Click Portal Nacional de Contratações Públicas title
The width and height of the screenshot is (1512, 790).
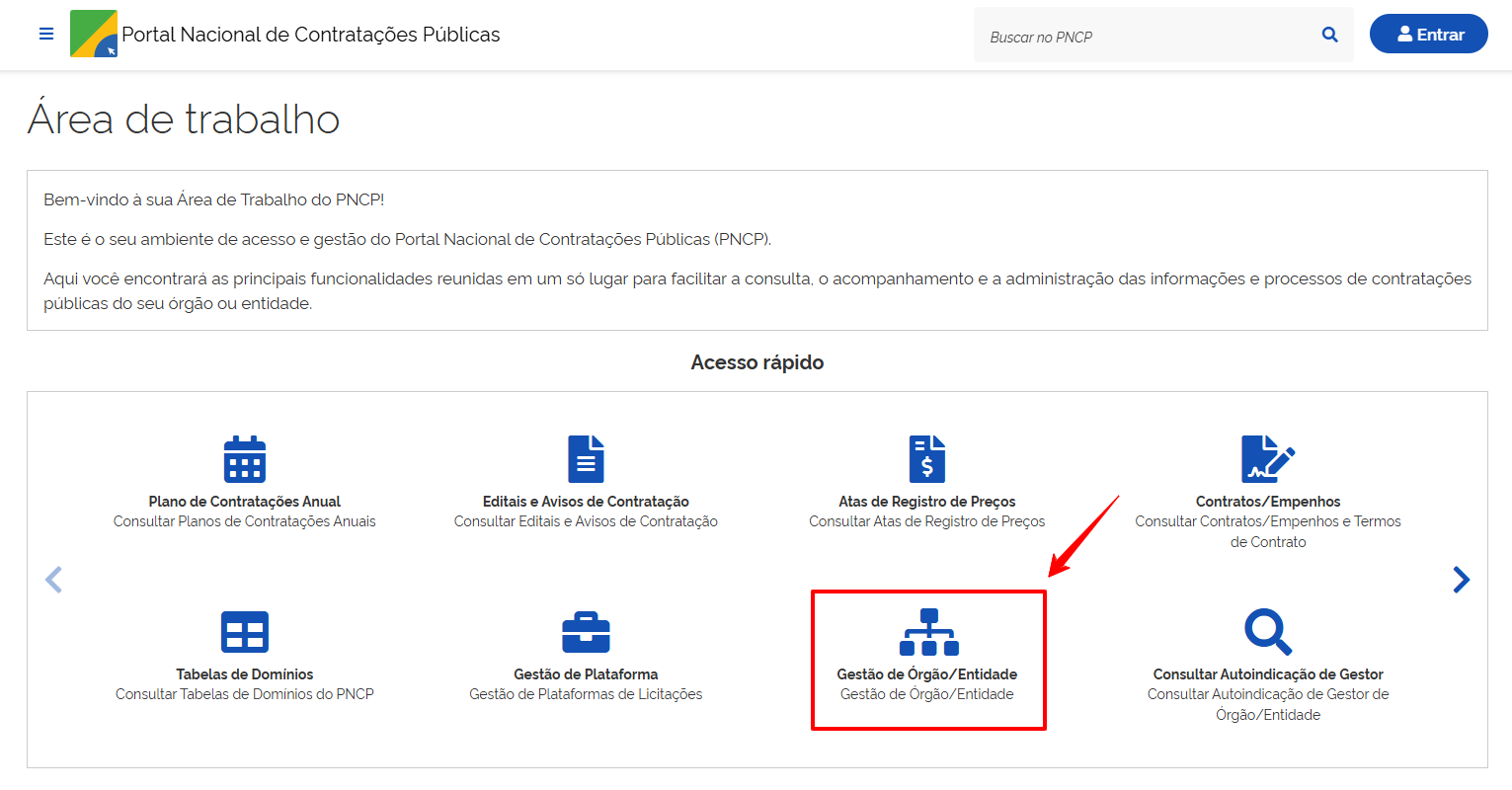coord(310,35)
